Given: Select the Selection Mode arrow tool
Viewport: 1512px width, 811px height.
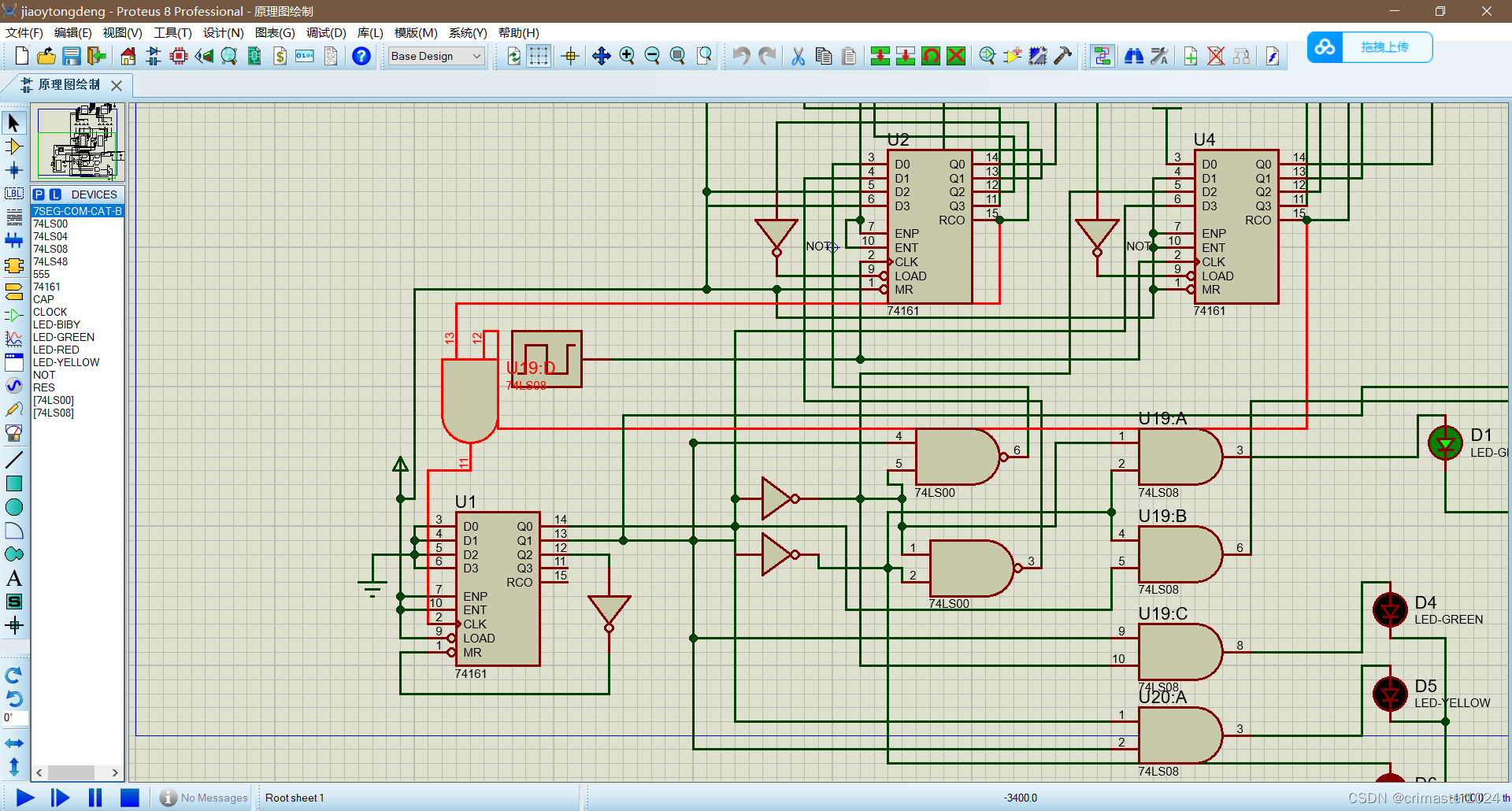Looking at the screenshot, I should (x=13, y=123).
